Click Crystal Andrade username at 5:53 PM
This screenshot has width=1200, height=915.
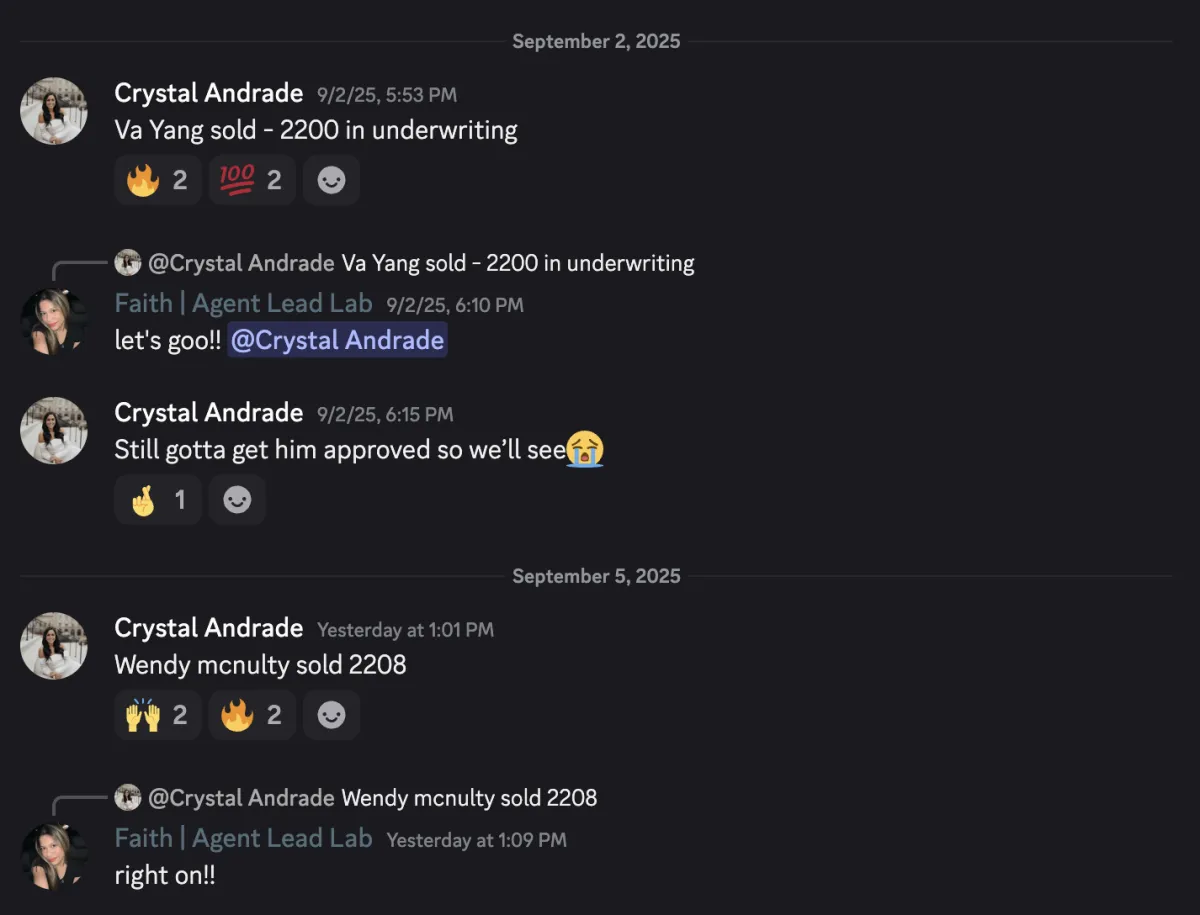(208, 93)
